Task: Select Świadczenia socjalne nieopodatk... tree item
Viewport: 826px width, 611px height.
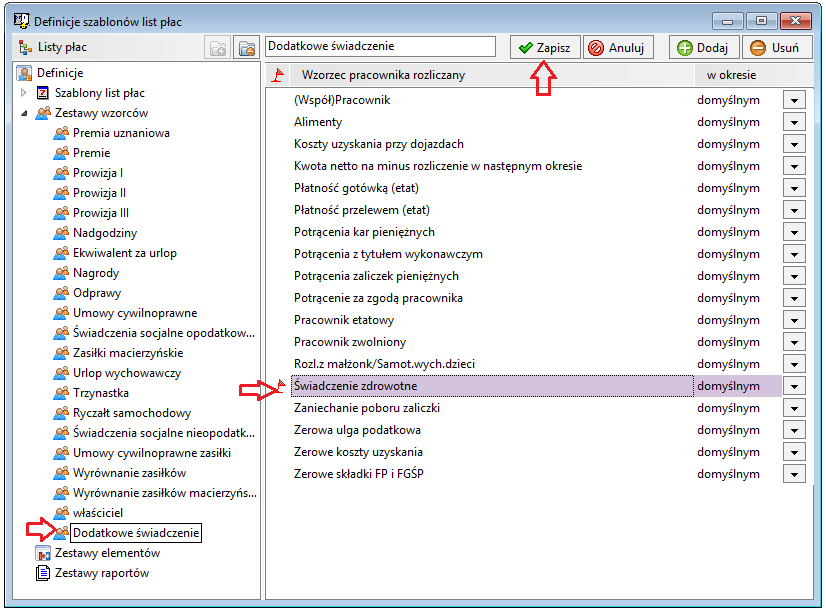Action: [163, 433]
